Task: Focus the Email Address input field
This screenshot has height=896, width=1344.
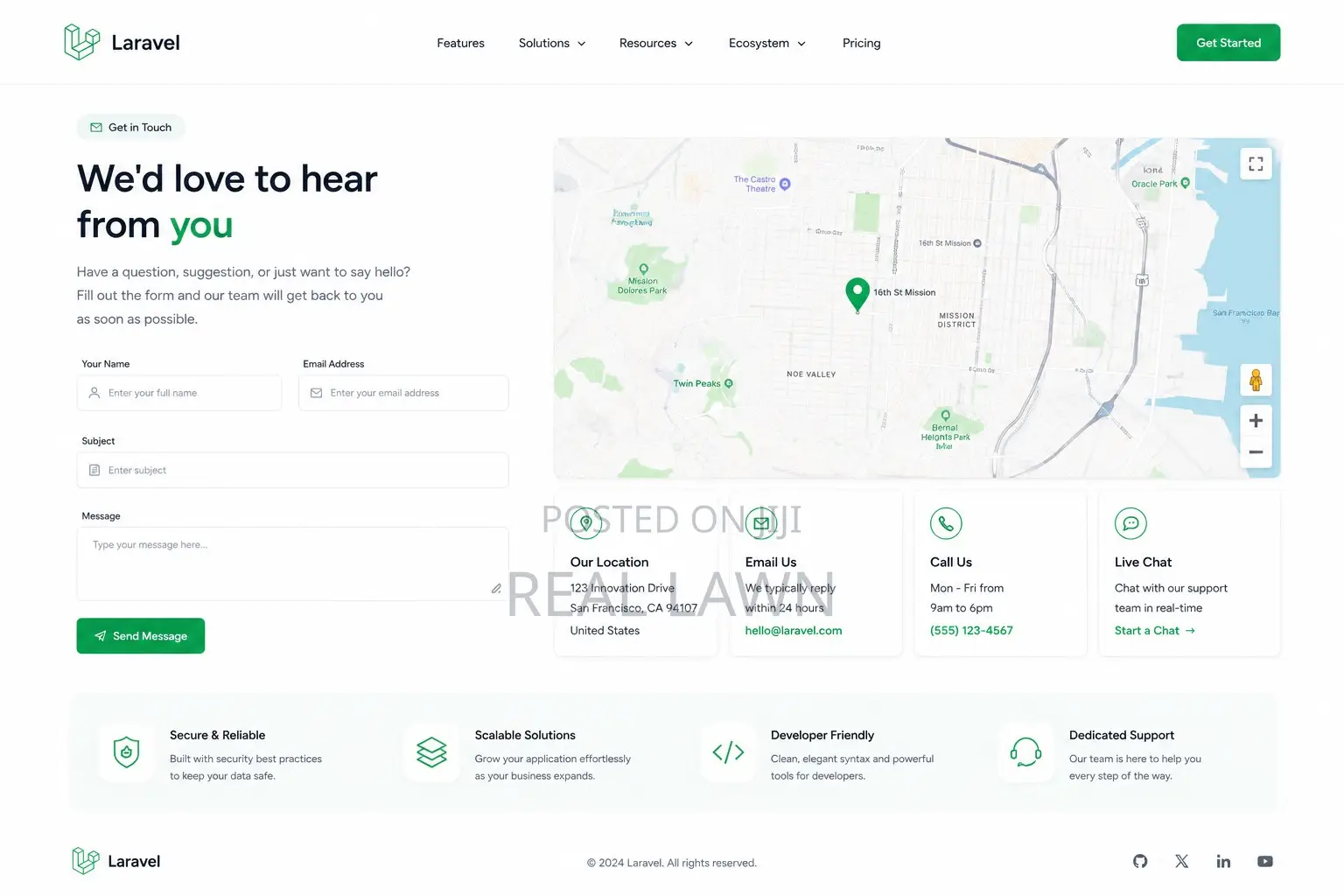Action: pos(403,393)
